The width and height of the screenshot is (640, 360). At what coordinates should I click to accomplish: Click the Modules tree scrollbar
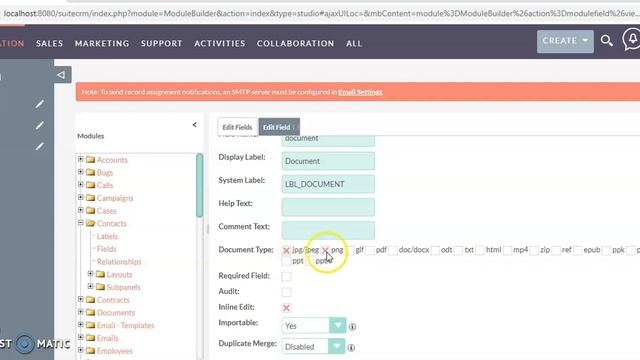coord(199,186)
